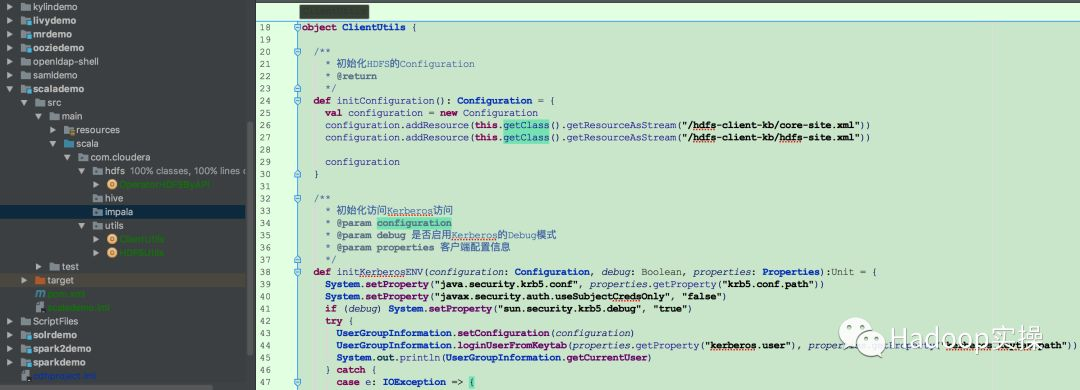The height and width of the screenshot is (390, 1080).
Task: Click the ClientUtils Scala object icon
Action: 112,239
